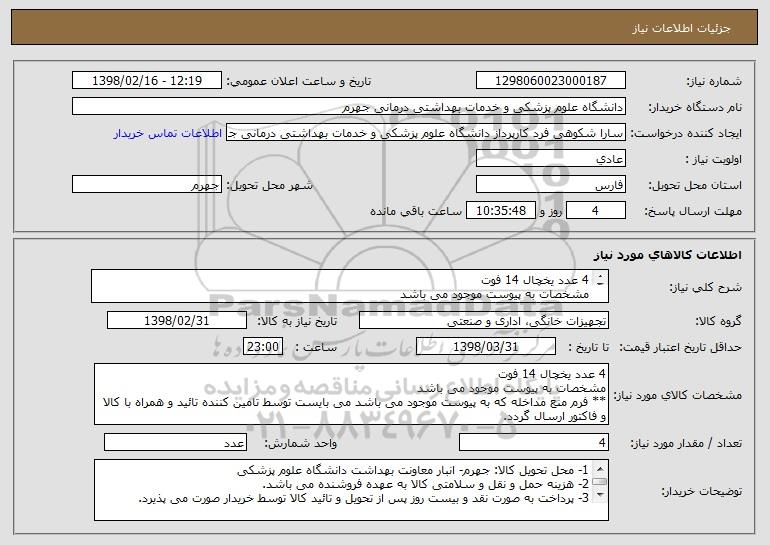770x545 pixels.
Task: Click the label مهلت ارسال پاسخ
Action: coord(693,212)
